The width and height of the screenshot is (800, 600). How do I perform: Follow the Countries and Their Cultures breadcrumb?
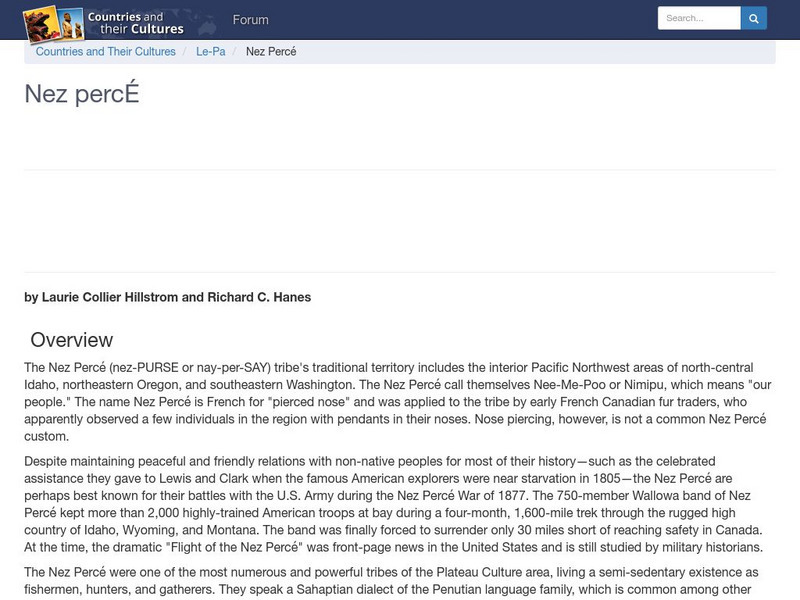[106, 52]
